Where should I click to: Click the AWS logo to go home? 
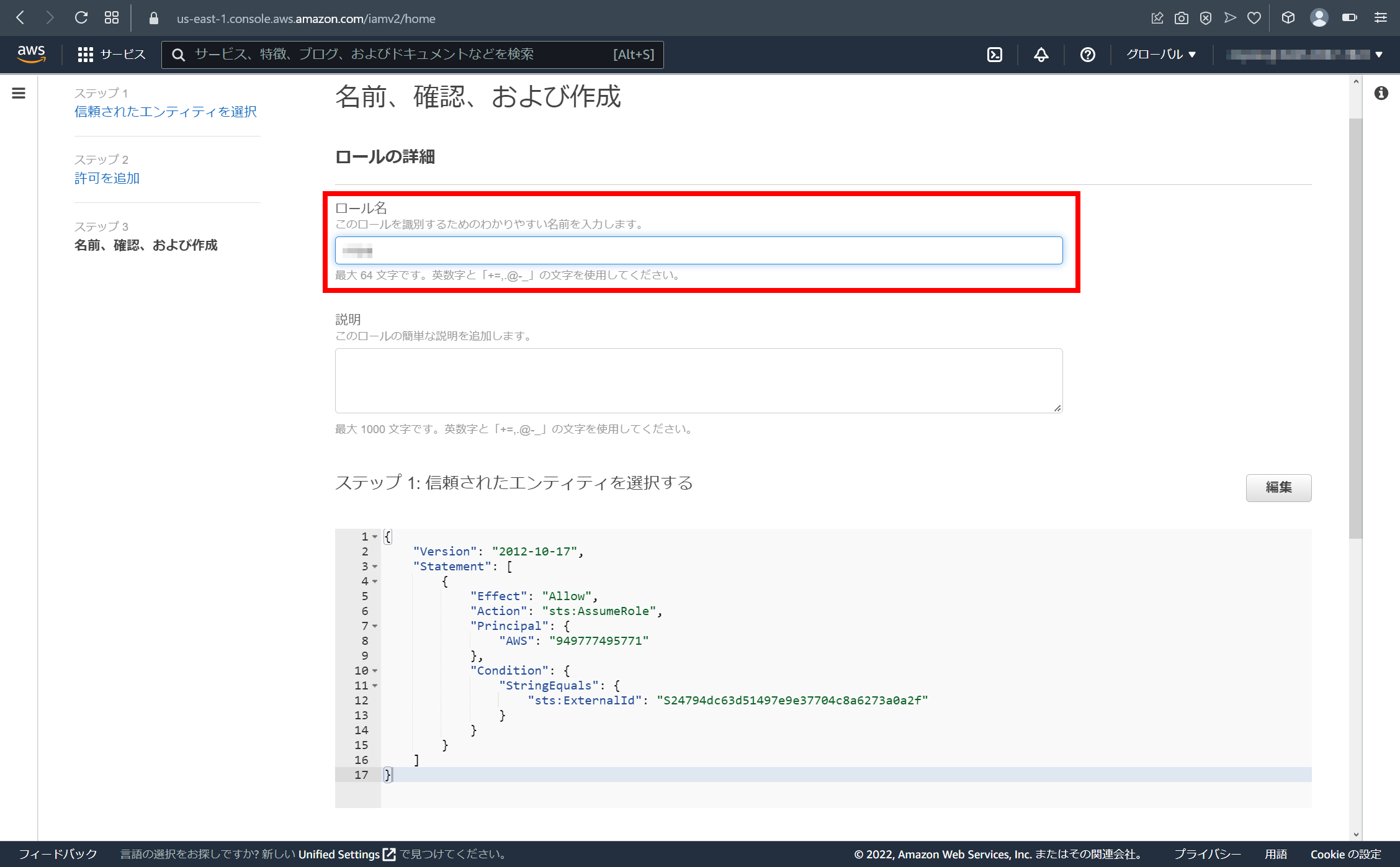31,55
